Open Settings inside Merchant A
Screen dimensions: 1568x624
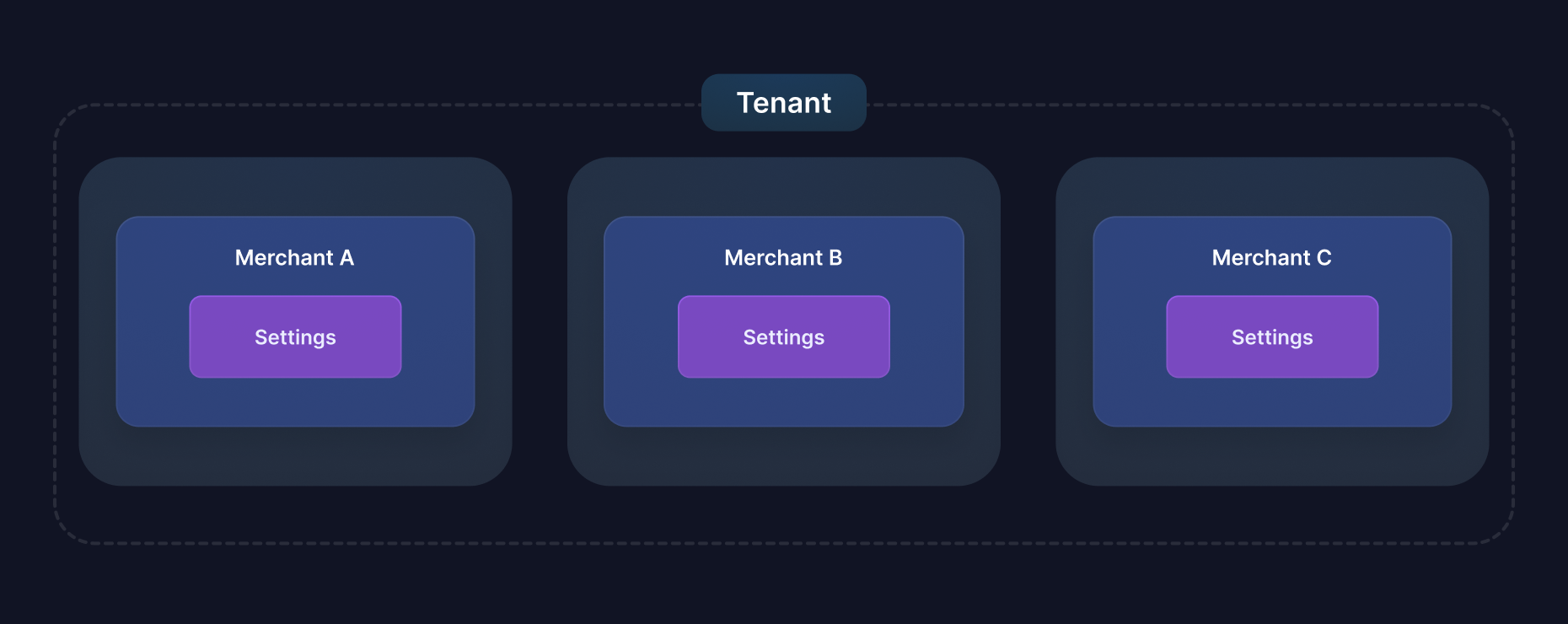coord(295,337)
